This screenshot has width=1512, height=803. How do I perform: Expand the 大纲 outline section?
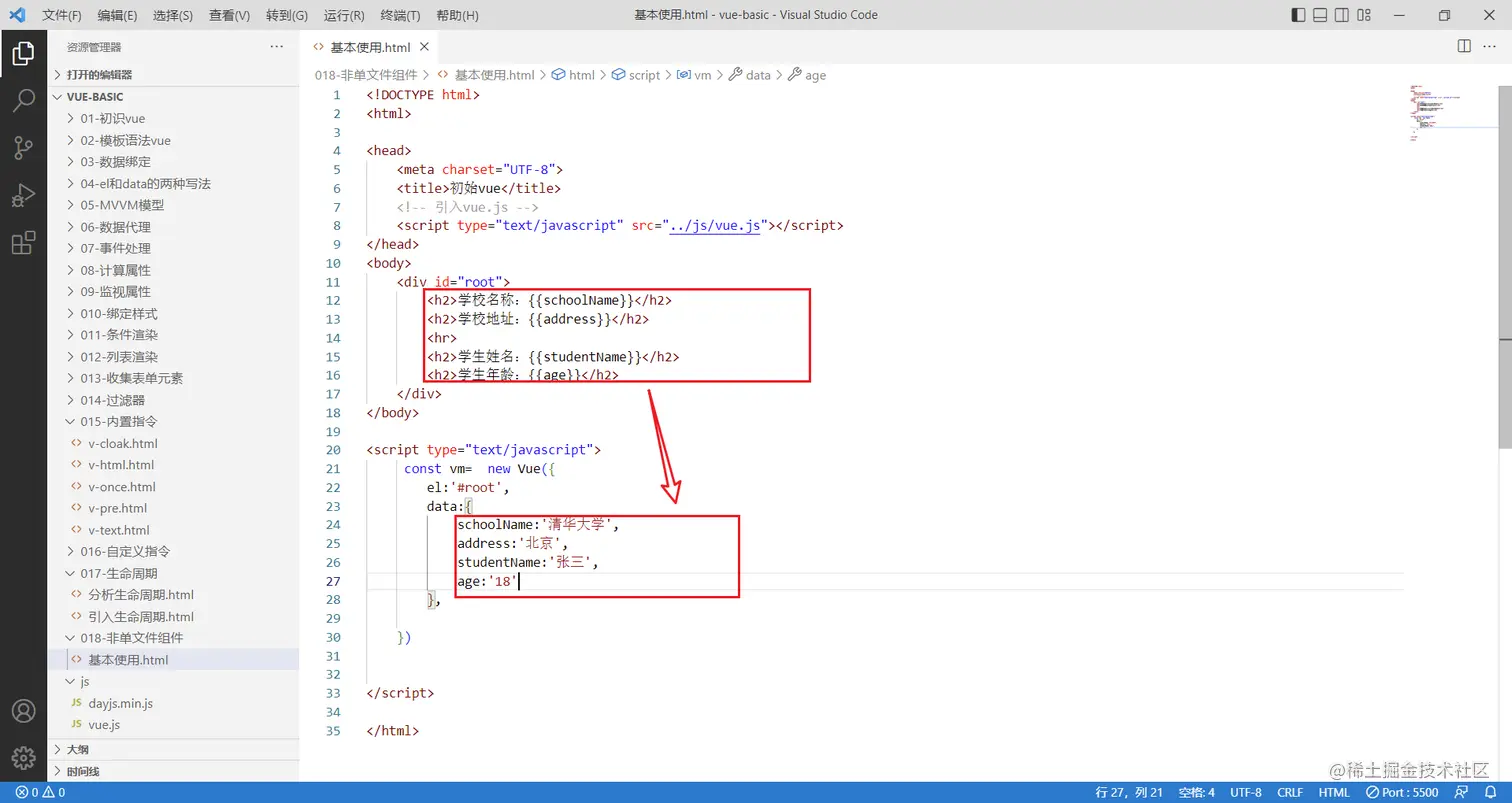pos(174,749)
